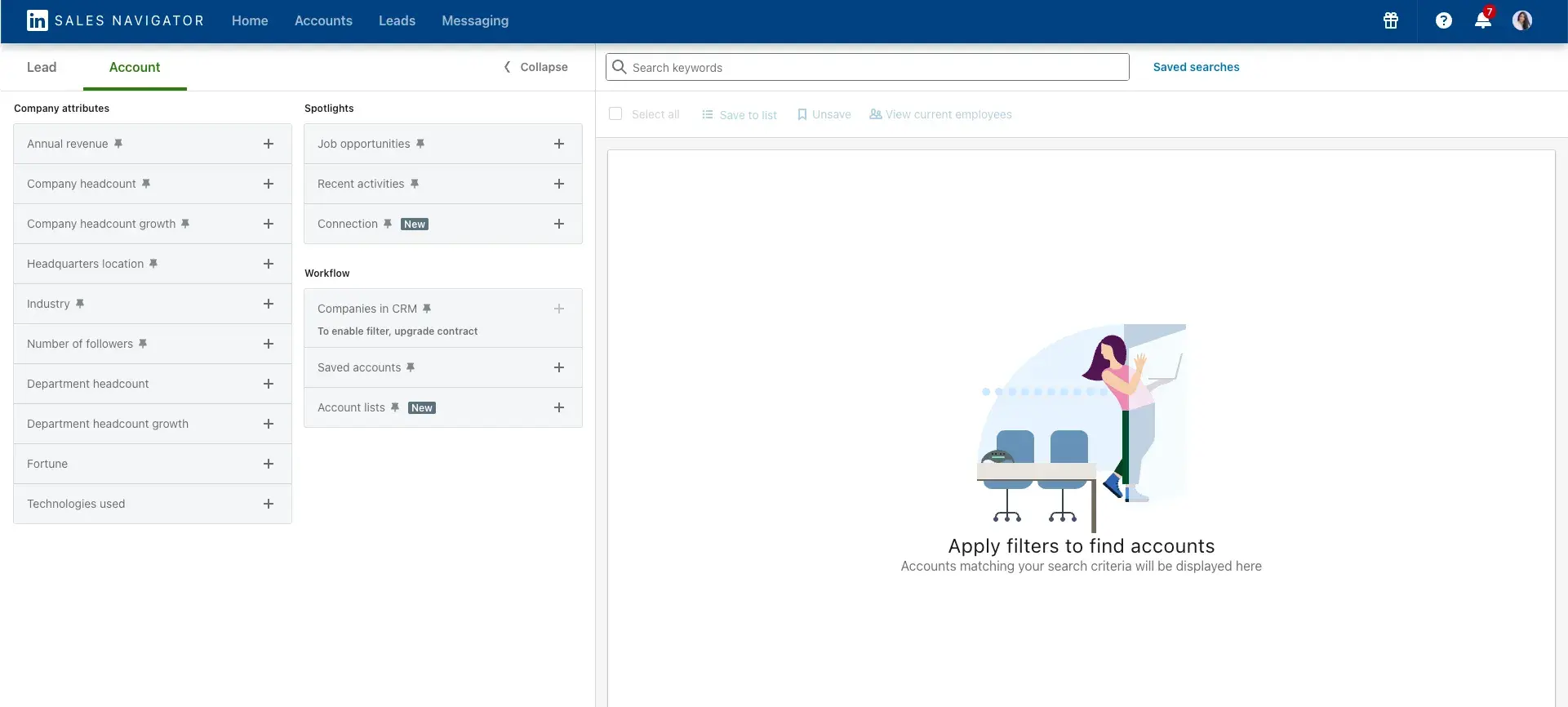Viewport: 1568px width, 707px height.
Task: Open Saved searches link
Action: coord(1196,67)
